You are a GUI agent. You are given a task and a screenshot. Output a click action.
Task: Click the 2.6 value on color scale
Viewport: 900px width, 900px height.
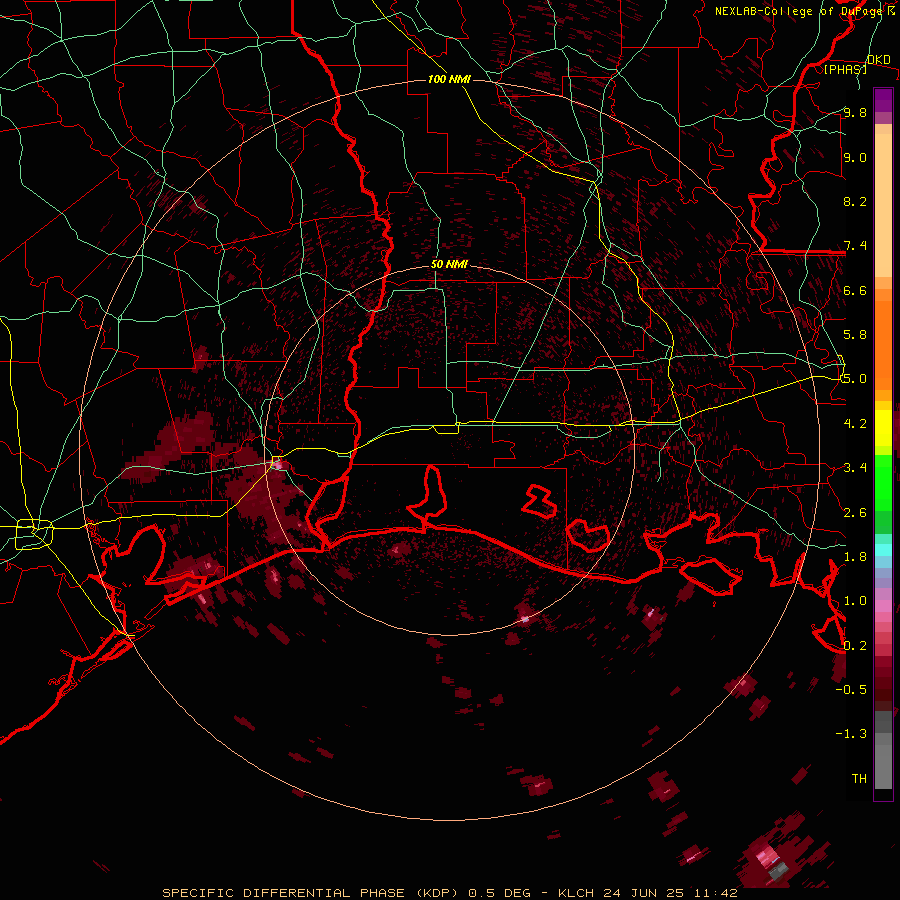855,512
